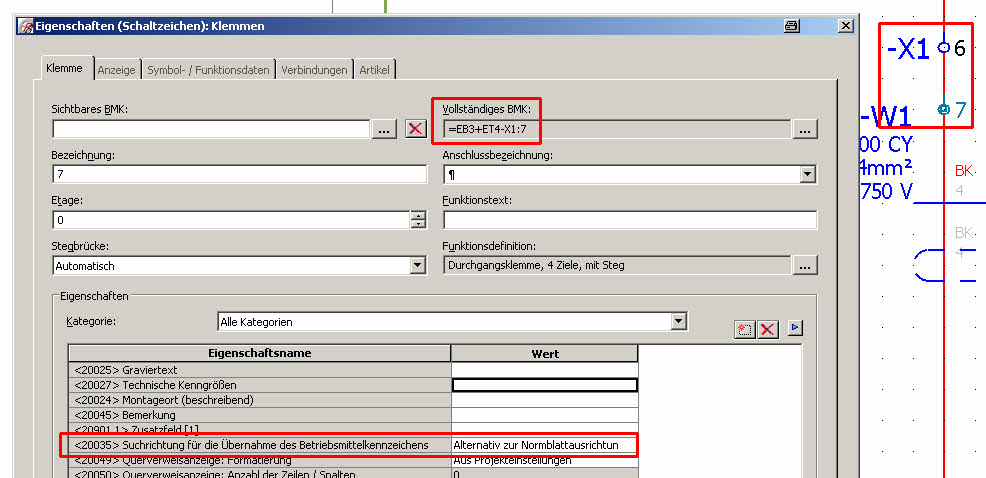The height and width of the screenshot is (478, 986).
Task: Click value cell of Technische Kenngrößen
Action: point(545,384)
